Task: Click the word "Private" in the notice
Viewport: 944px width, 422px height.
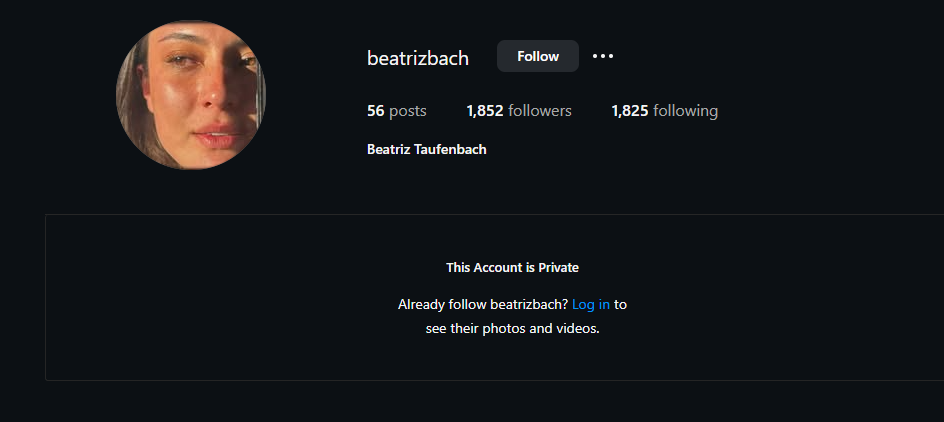Action: point(558,267)
